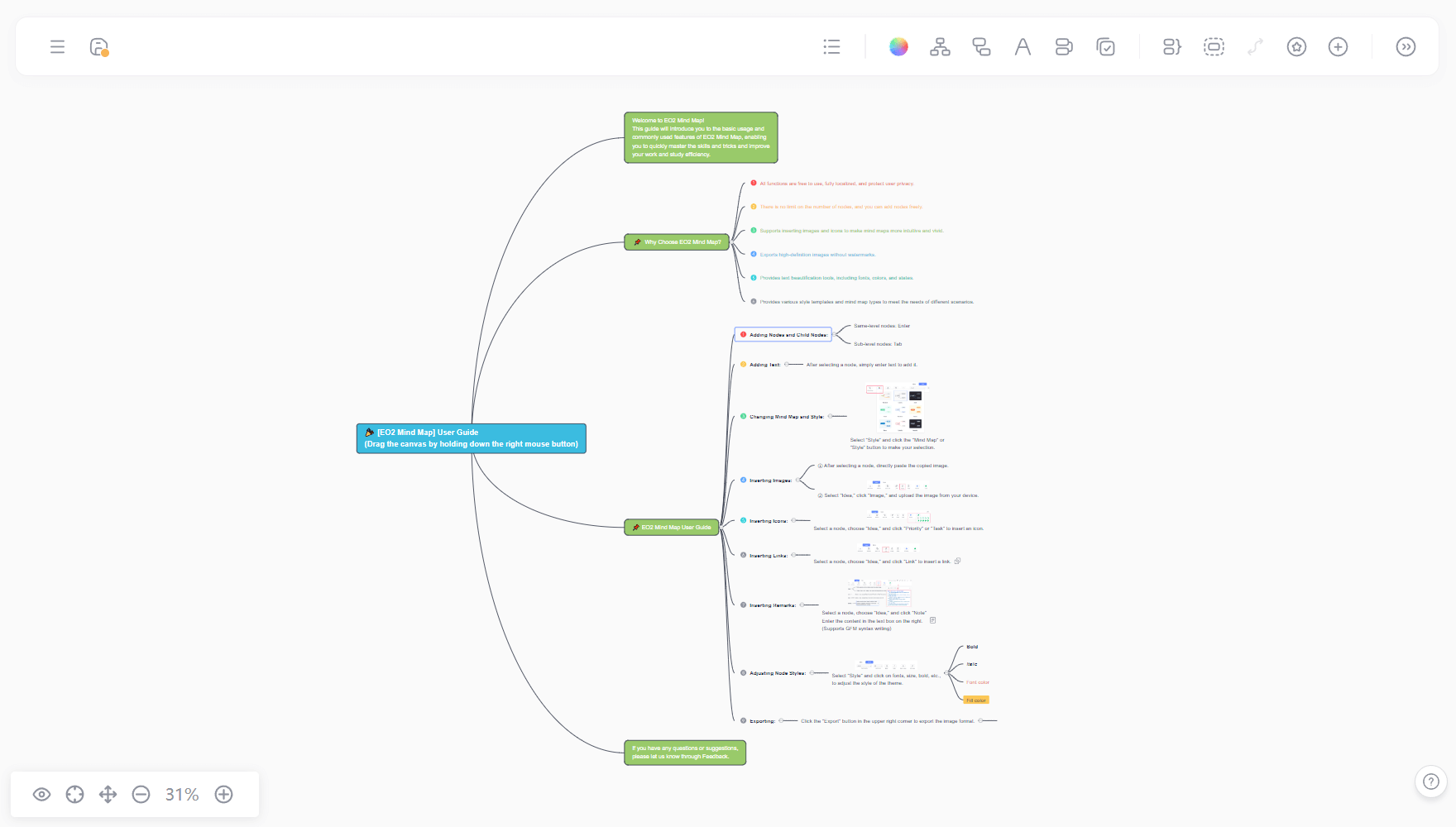
Task: Open the outline list view
Action: 831,47
